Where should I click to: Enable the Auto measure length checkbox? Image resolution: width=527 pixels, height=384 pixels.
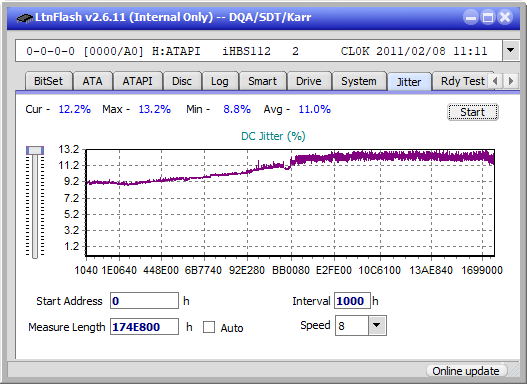(209, 327)
